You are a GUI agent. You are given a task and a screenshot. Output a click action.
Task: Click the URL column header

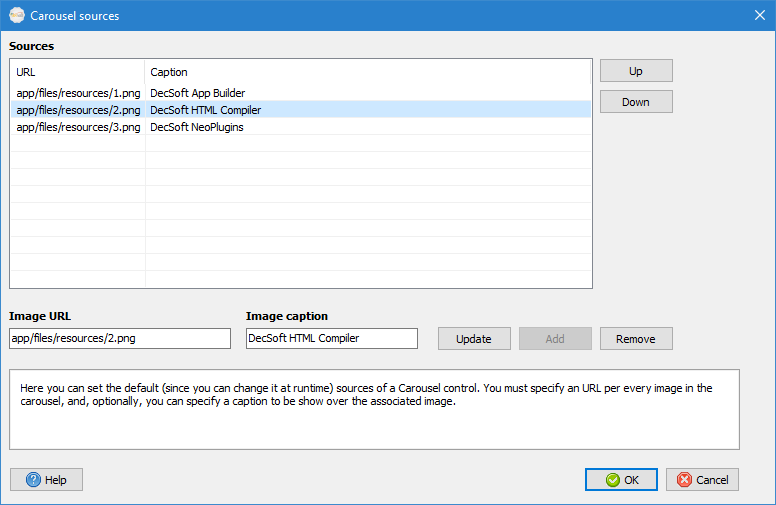[x=78, y=72]
